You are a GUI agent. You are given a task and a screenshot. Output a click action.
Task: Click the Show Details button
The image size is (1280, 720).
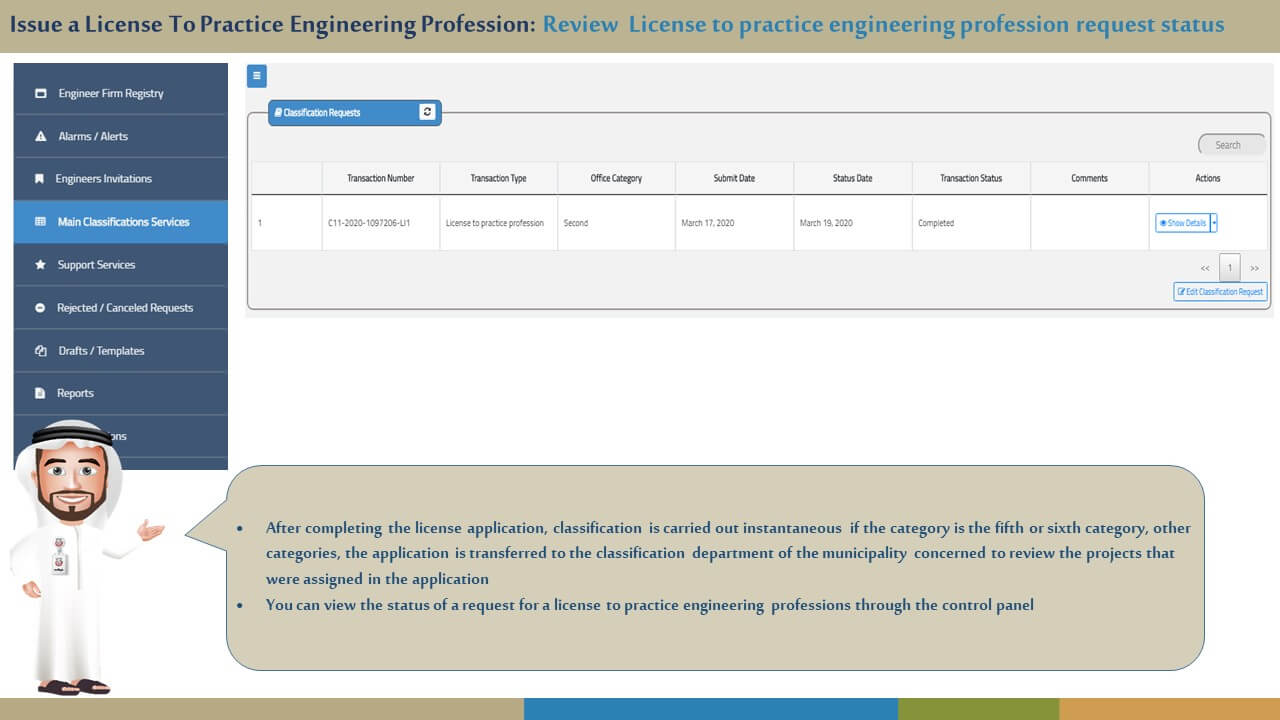(1183, 223)
